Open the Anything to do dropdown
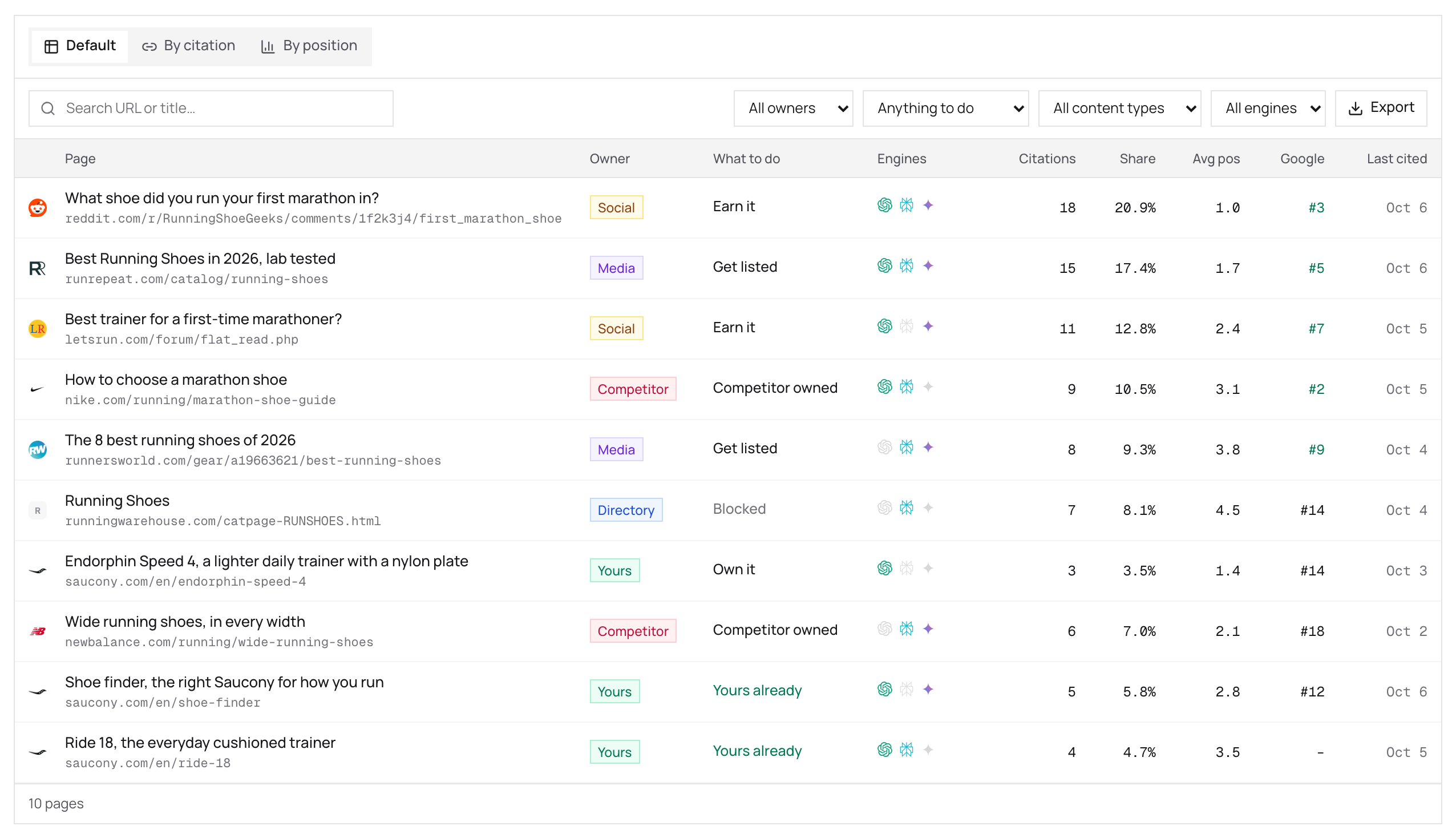The image size is (1456, 838). pos(945,108)
